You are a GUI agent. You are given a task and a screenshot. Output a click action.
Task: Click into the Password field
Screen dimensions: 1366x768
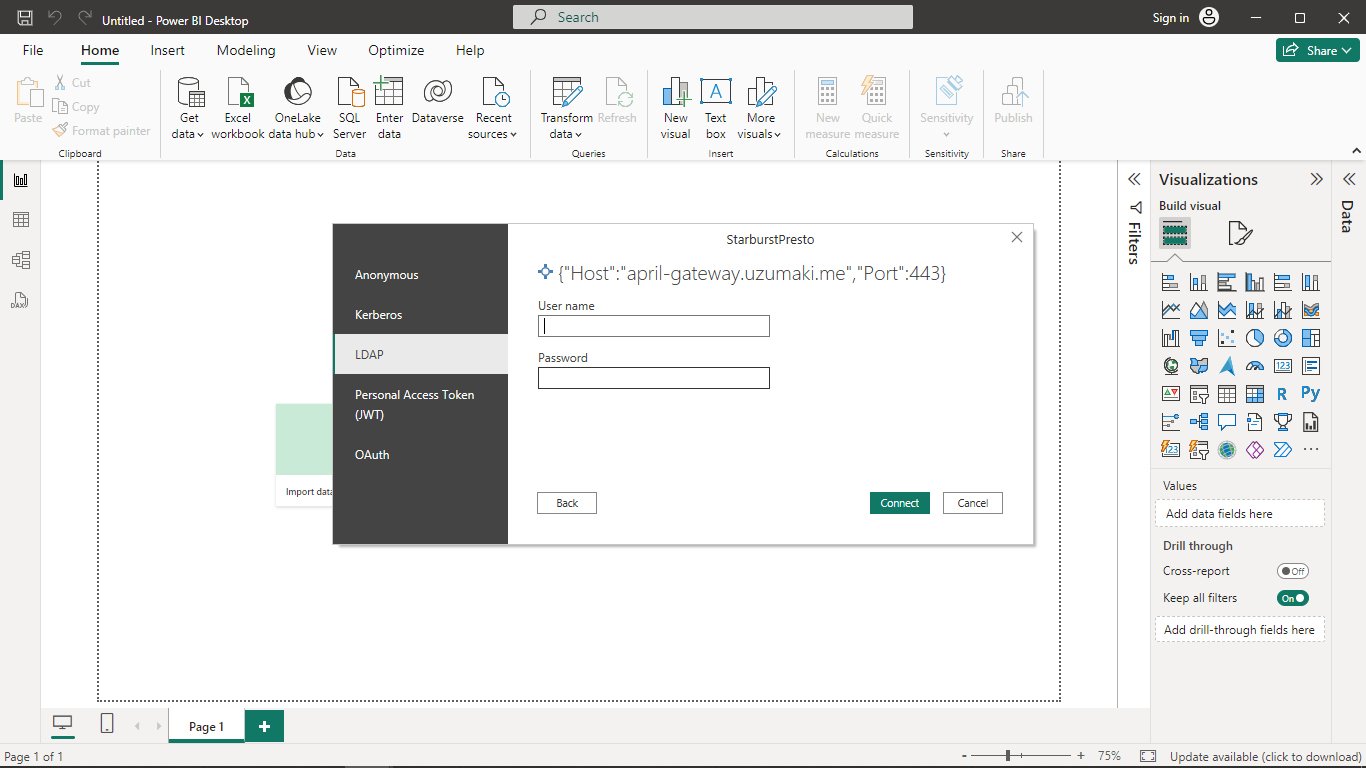pyautogui.click(x=653, y=378)
